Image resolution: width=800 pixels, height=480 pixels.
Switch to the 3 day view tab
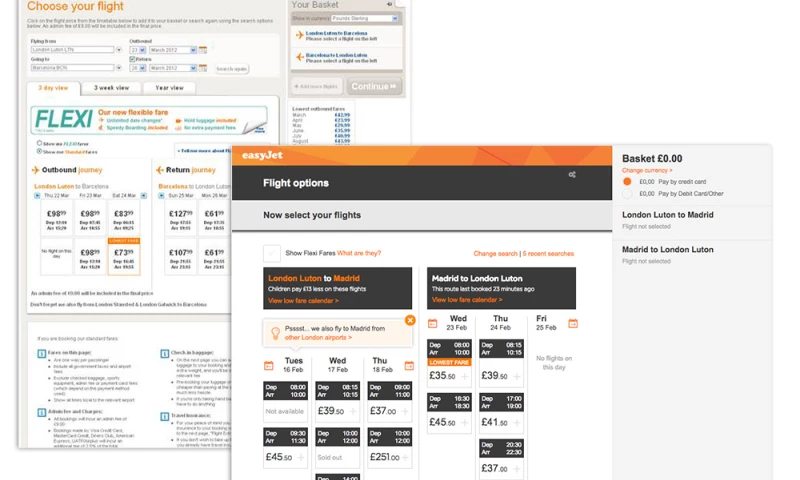tap(53, 88)
